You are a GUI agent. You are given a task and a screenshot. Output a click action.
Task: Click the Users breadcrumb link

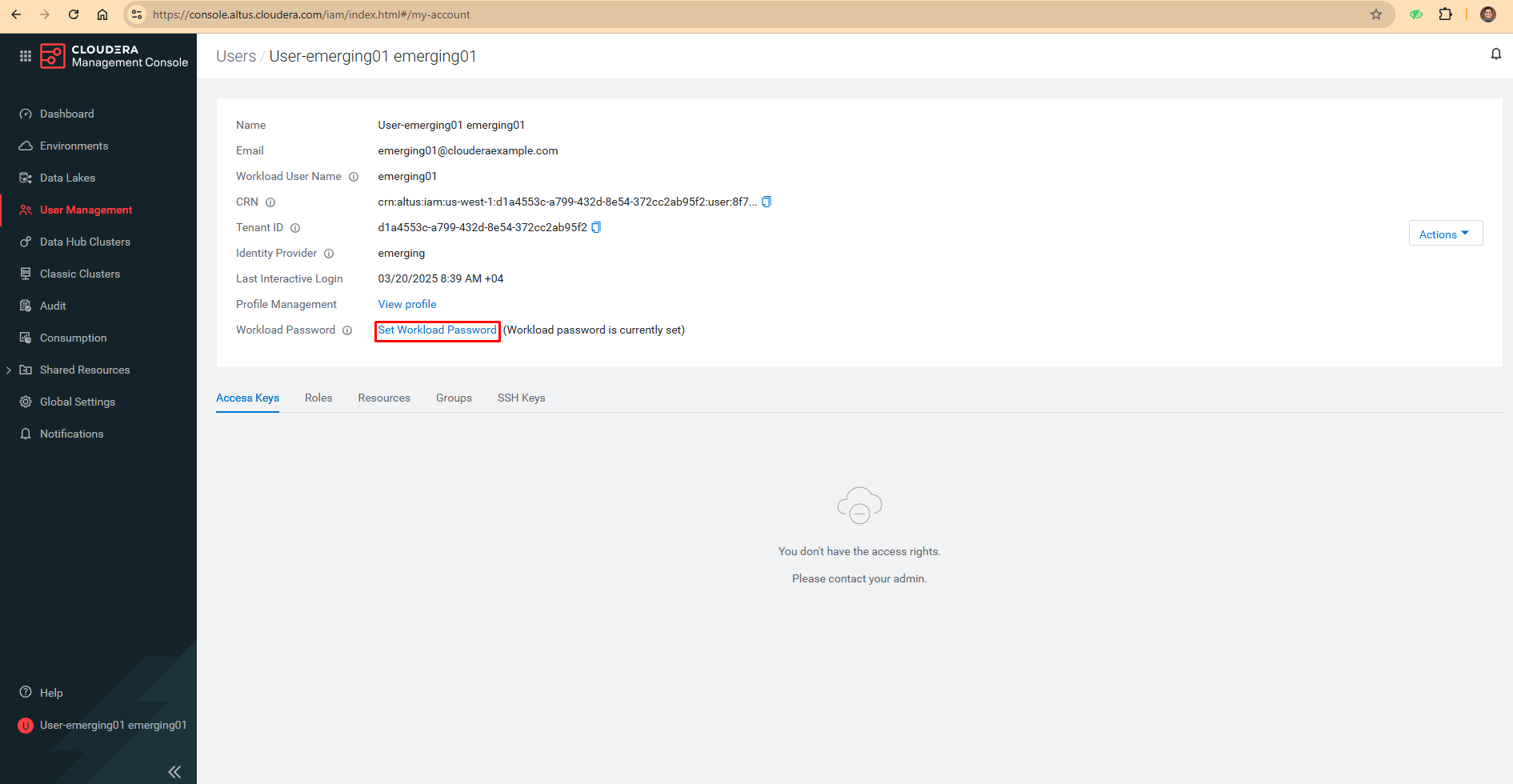click(236, 56)
